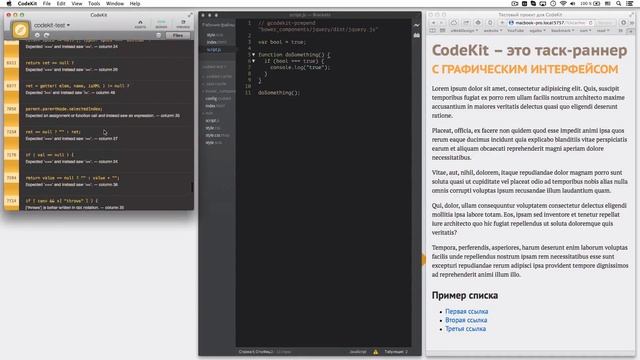Open the Help menu
Screen dimensions: 640x360
click(135, 4)
